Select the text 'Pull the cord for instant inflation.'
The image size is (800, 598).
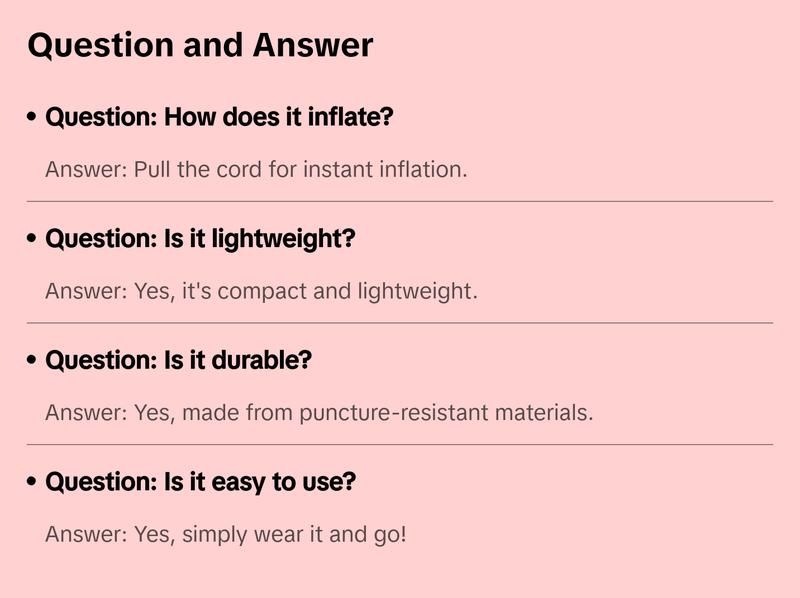300,170
